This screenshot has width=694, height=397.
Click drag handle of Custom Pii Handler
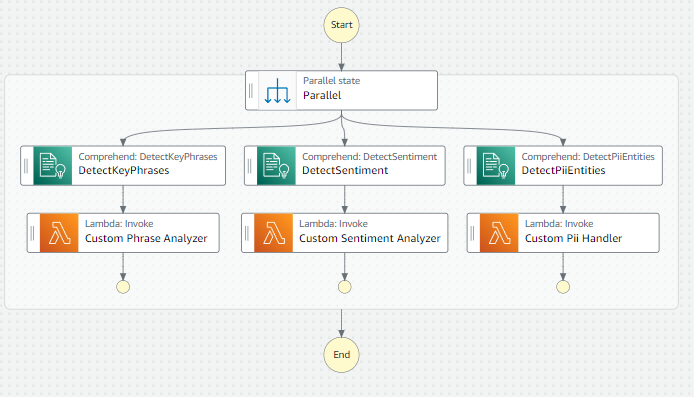click(472, 233)
